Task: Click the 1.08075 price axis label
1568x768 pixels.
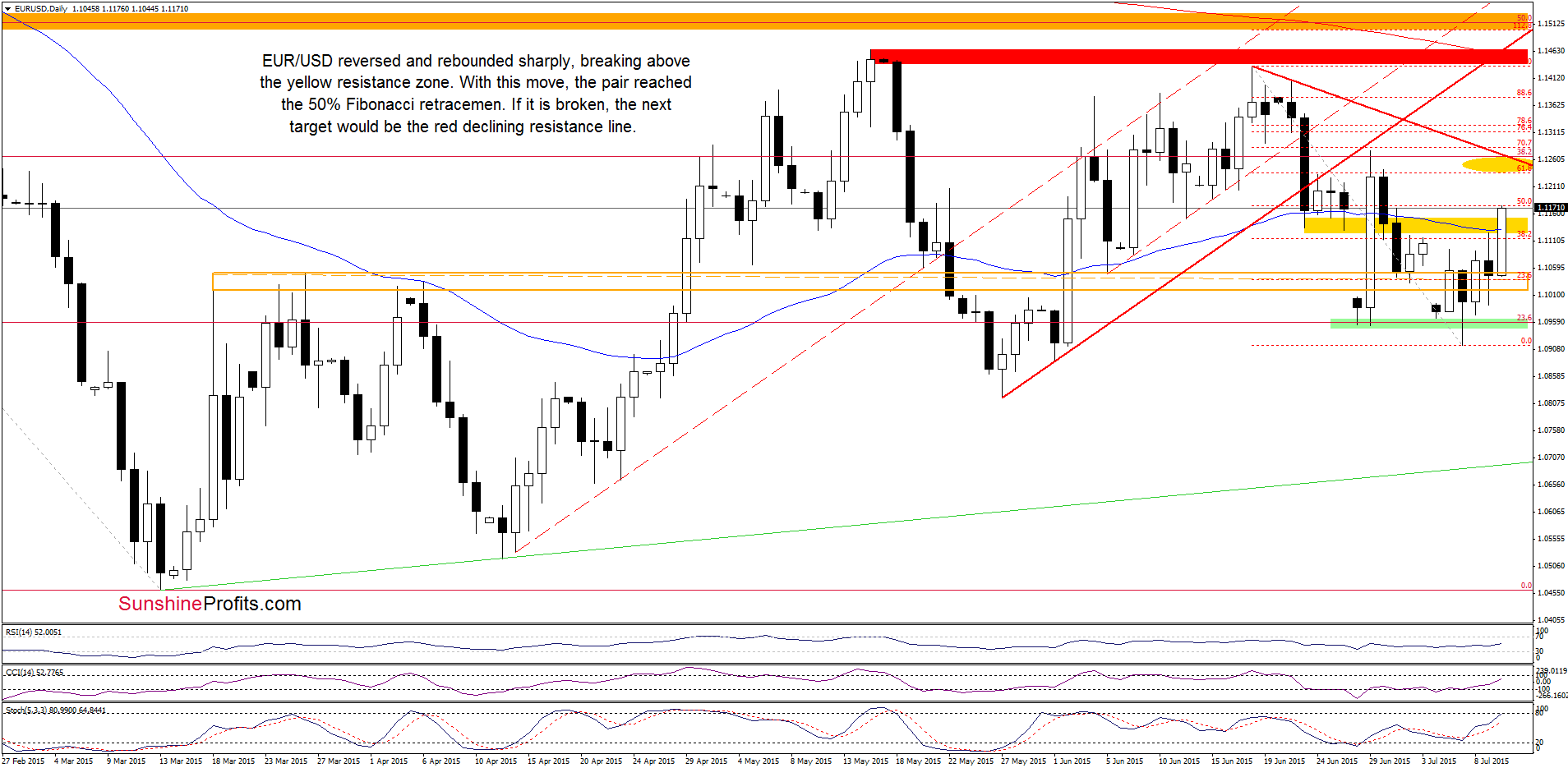Action: pyautogui.click(x=1551, y=403)
